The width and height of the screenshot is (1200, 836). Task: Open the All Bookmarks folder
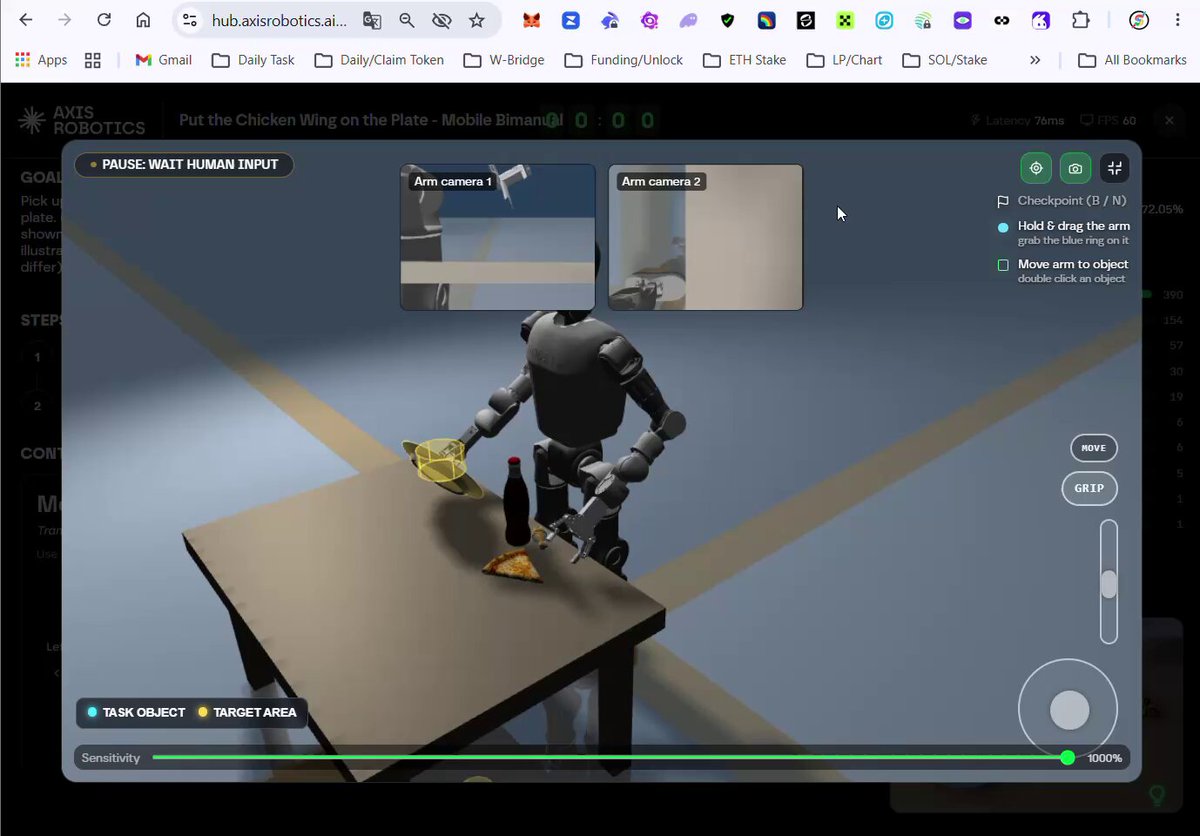point(1132,60)
